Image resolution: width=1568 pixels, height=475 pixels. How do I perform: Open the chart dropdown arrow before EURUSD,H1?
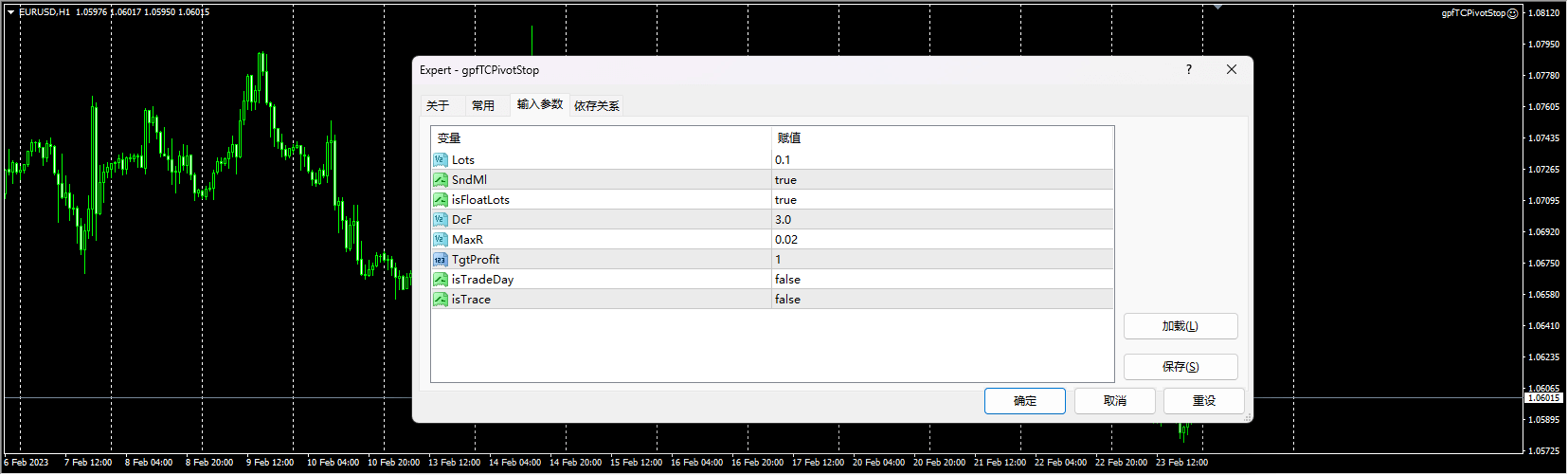click(10, 12)
